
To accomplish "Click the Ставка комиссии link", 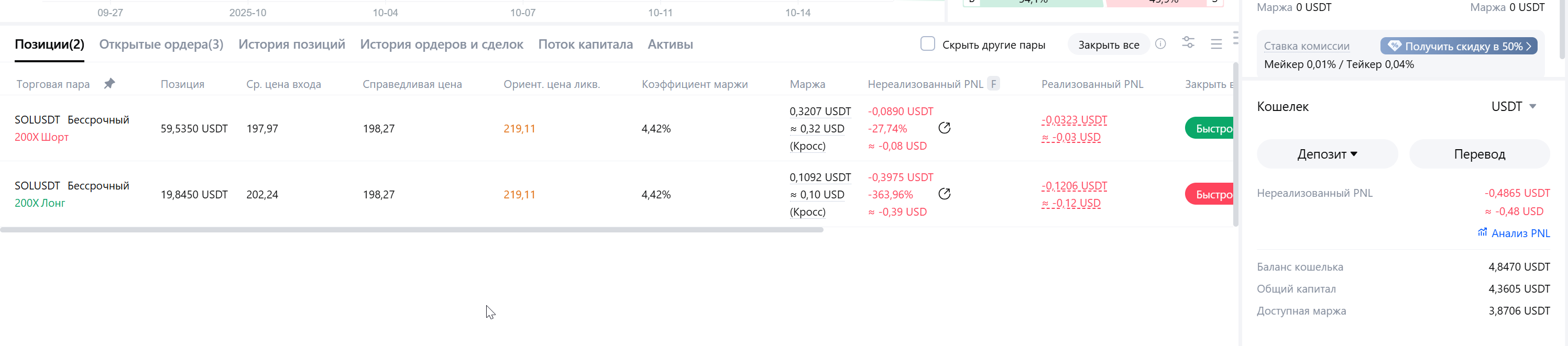I will click(1306, 46).
